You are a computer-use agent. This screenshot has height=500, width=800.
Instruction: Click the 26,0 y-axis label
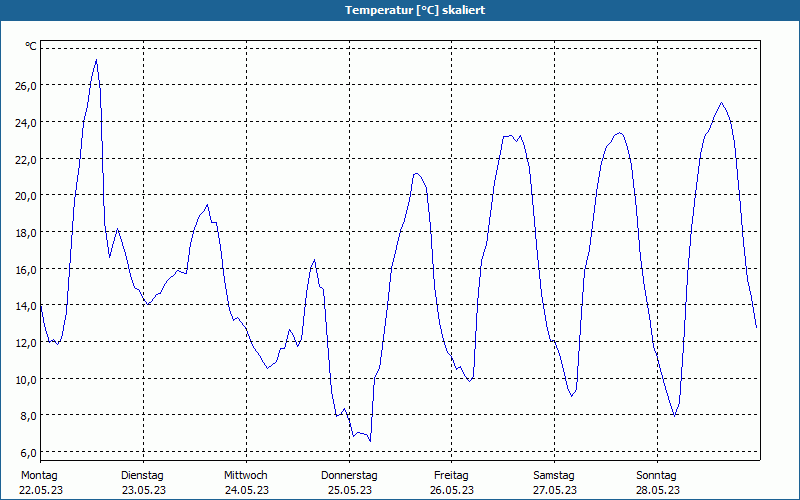click(26, 86)
